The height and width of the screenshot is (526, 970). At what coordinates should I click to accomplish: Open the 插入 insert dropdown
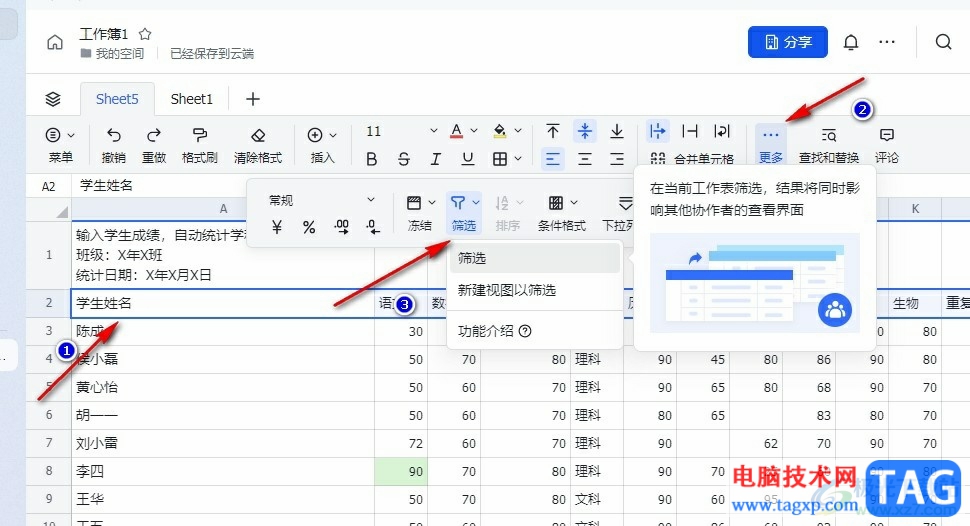pos(322,145)
